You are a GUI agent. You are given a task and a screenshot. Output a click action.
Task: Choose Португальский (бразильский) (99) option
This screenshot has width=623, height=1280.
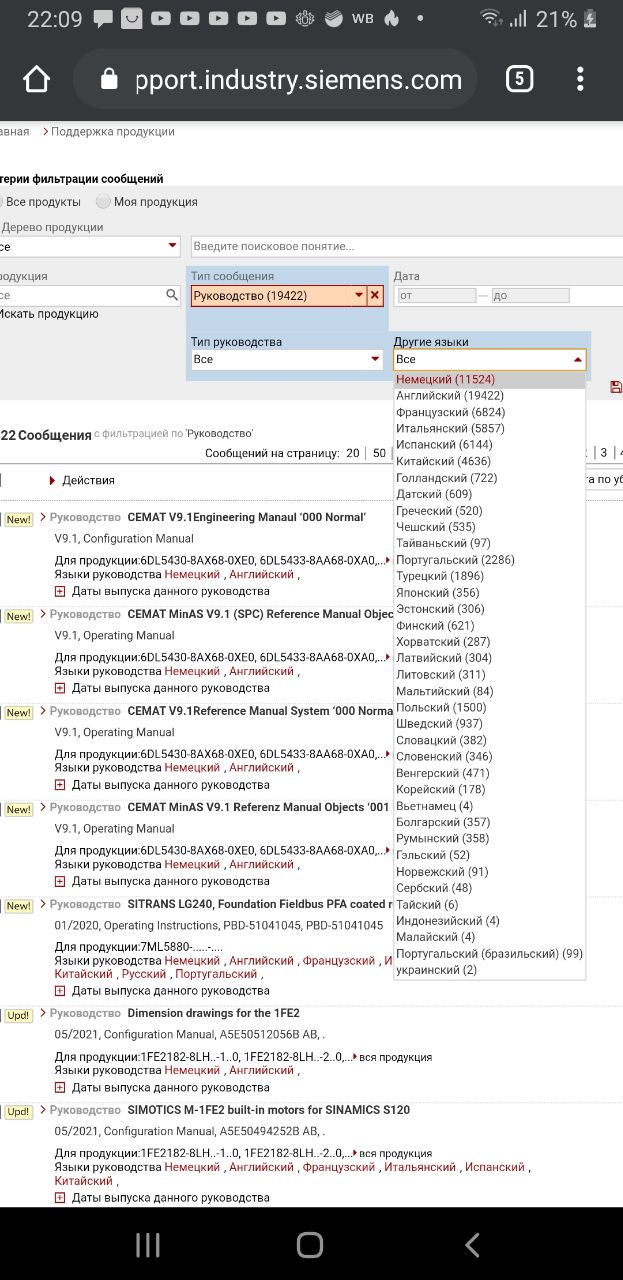point(490,954)
